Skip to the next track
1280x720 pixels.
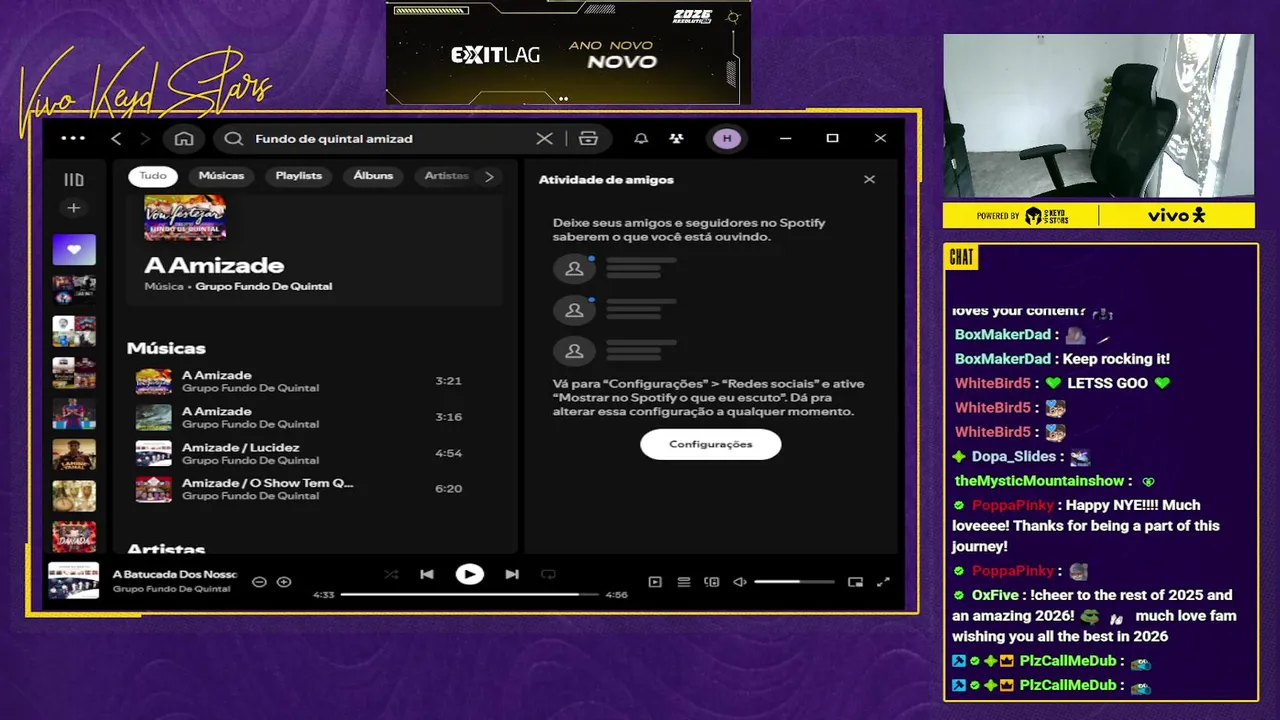tap(512, 574)
